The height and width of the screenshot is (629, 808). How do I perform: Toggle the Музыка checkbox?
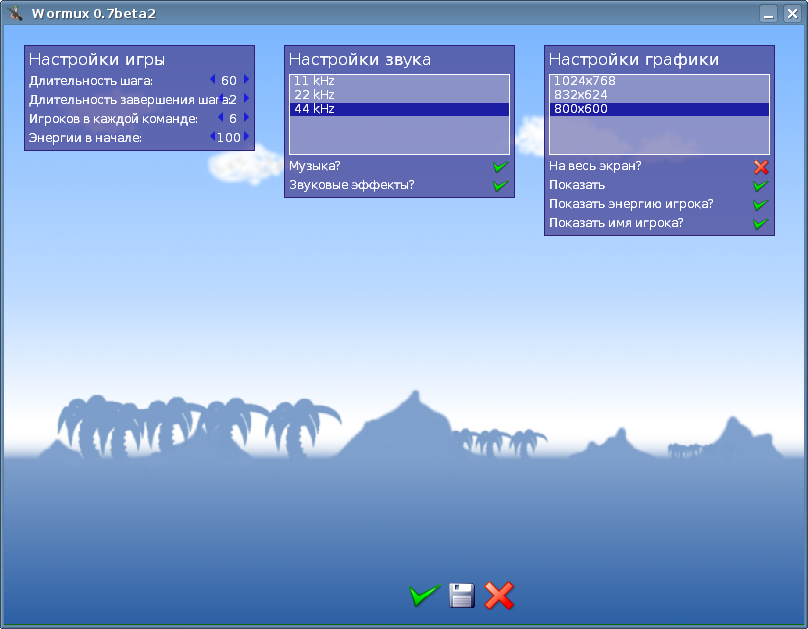pyautogui.click(x=500, y=166)
